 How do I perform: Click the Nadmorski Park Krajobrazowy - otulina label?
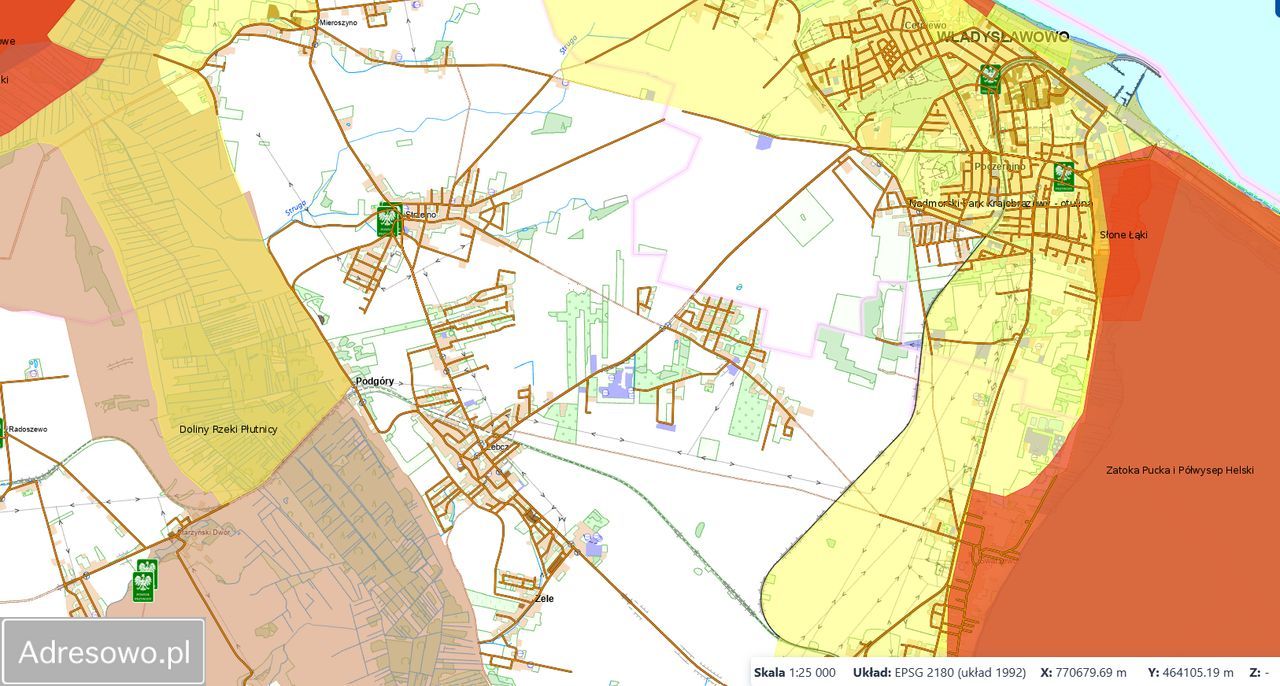tap(1001, 203)
